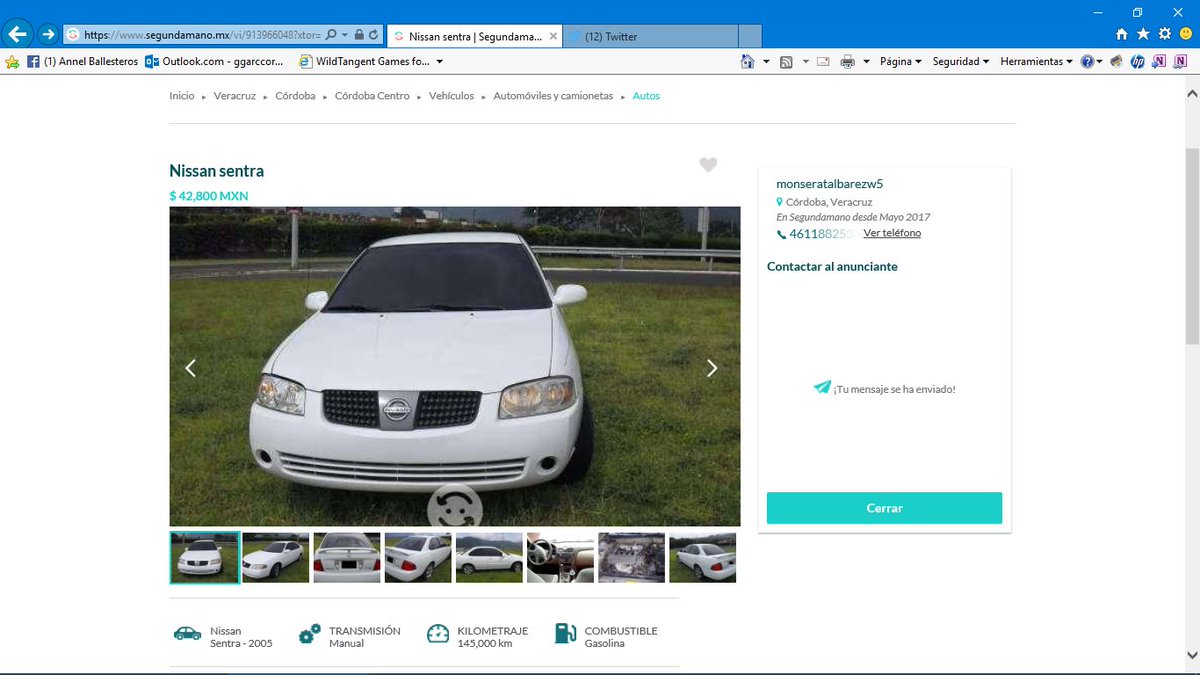Show next photo with right arrow

pos(712,368)
